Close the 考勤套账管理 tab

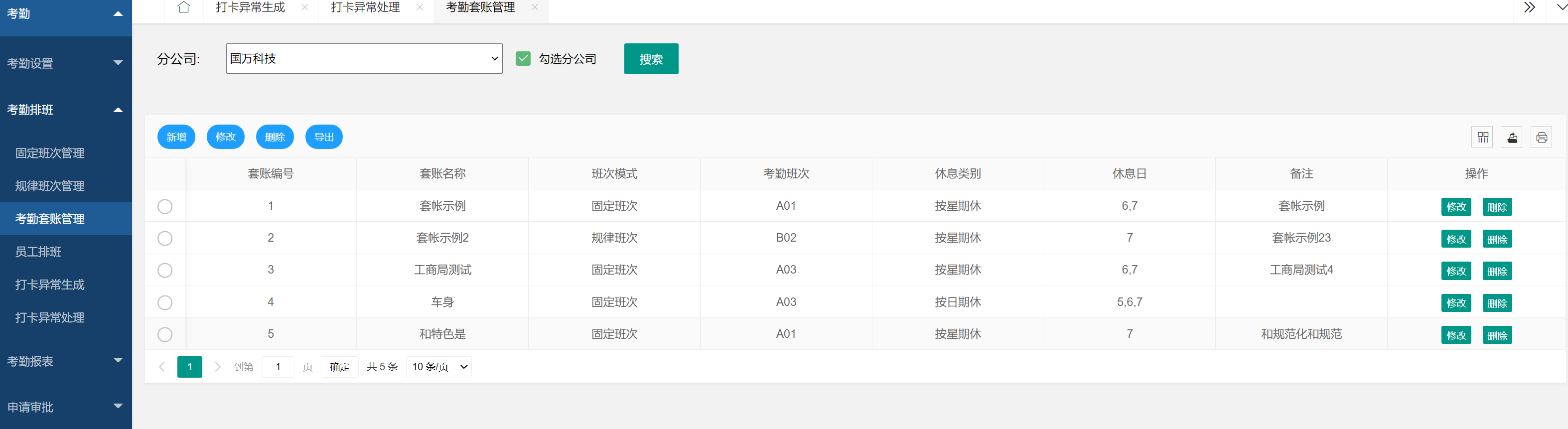point(535,7)
